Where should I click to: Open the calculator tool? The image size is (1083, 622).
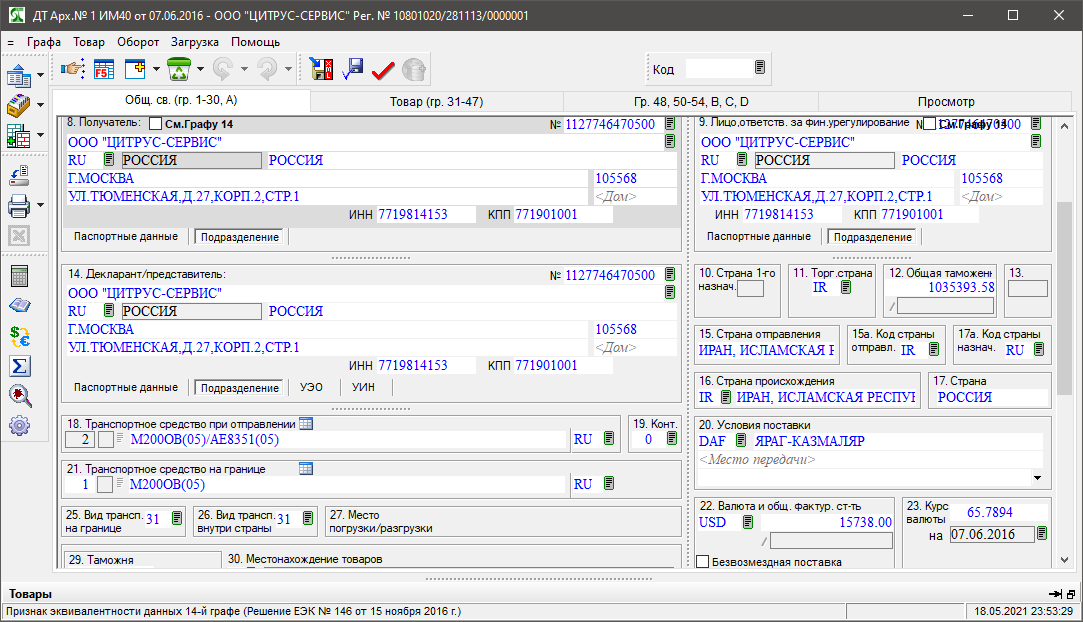pos(19,276)
